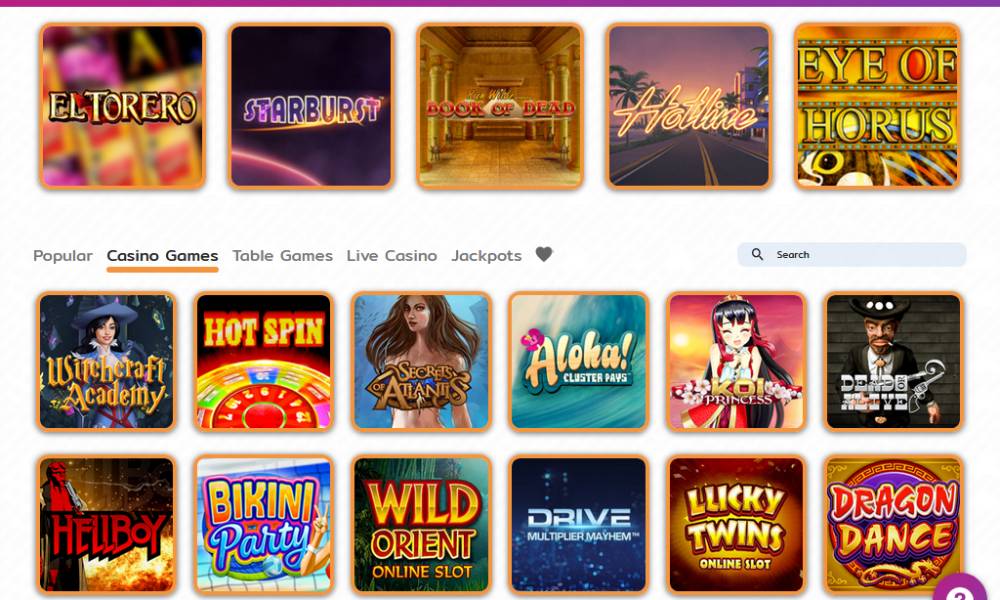Click the search magnifier icon

[x=757, y=254]
